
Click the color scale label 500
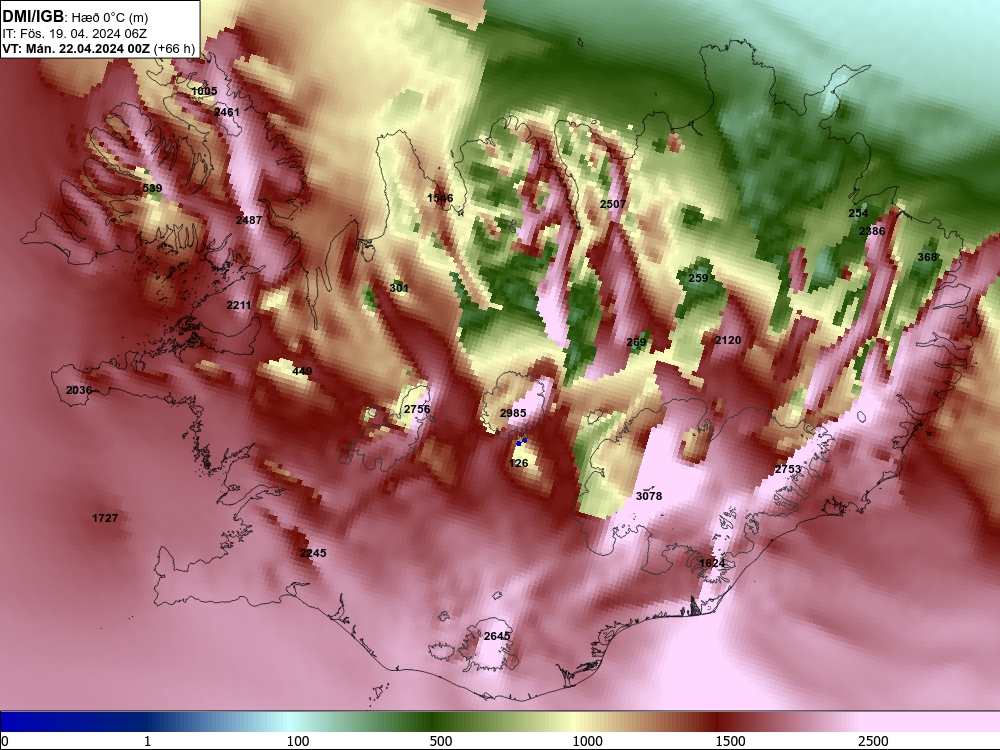pos(441,741)
